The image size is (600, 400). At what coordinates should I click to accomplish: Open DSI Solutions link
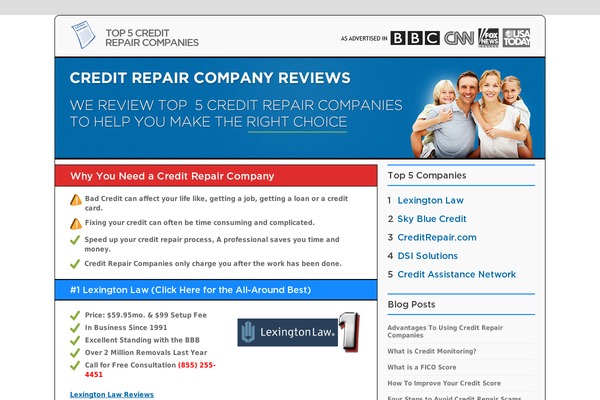[x=427, y=256]
